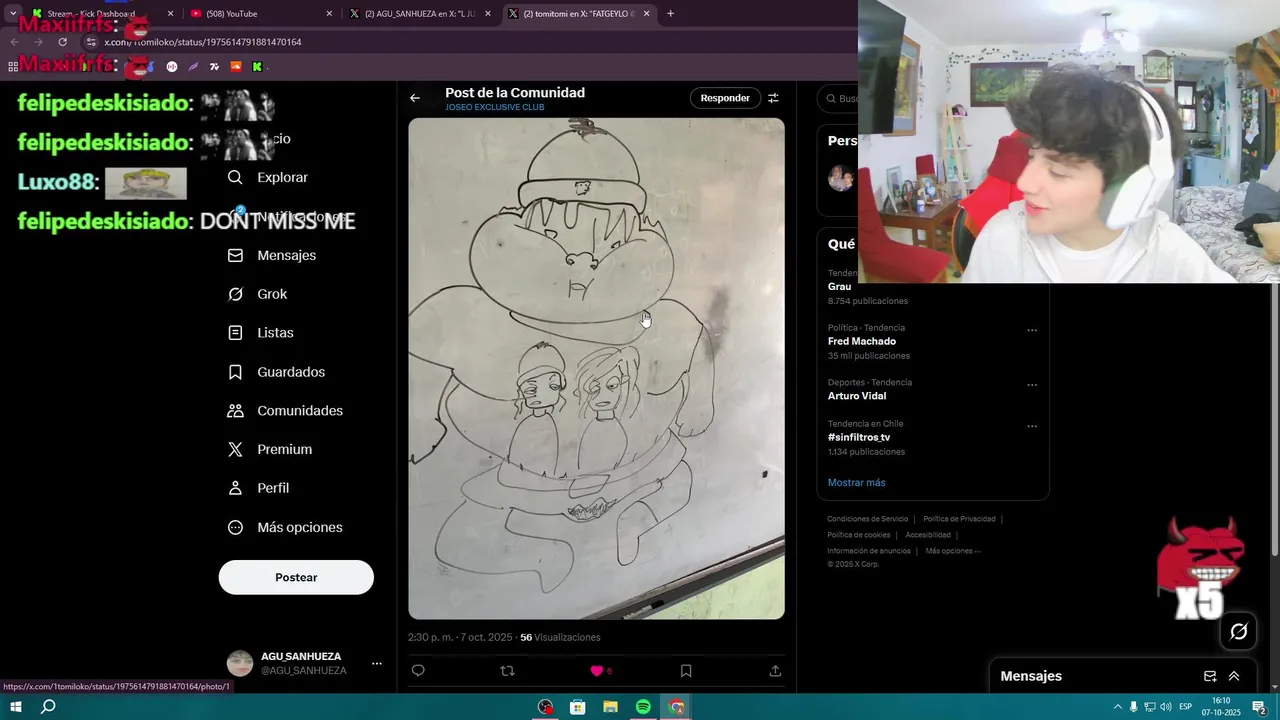The width and height of the screenshot is (1280, 720).
Task: Open Arturo Vidal trend
Action: (857, 396)
